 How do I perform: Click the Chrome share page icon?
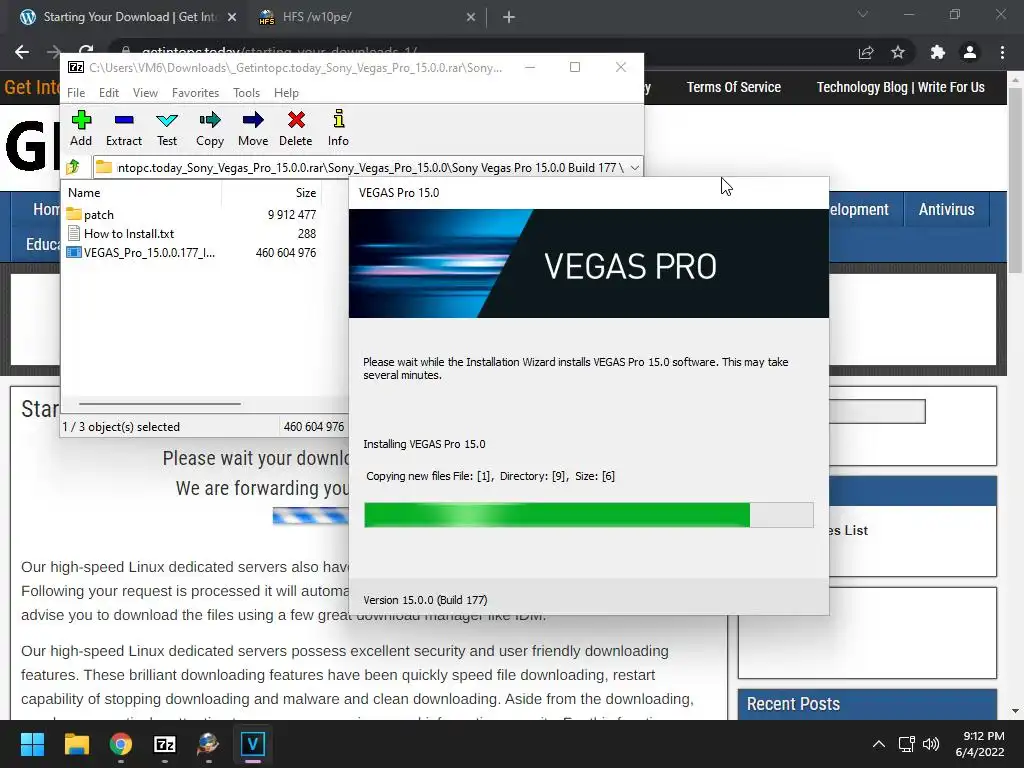[x=866, y=52]
